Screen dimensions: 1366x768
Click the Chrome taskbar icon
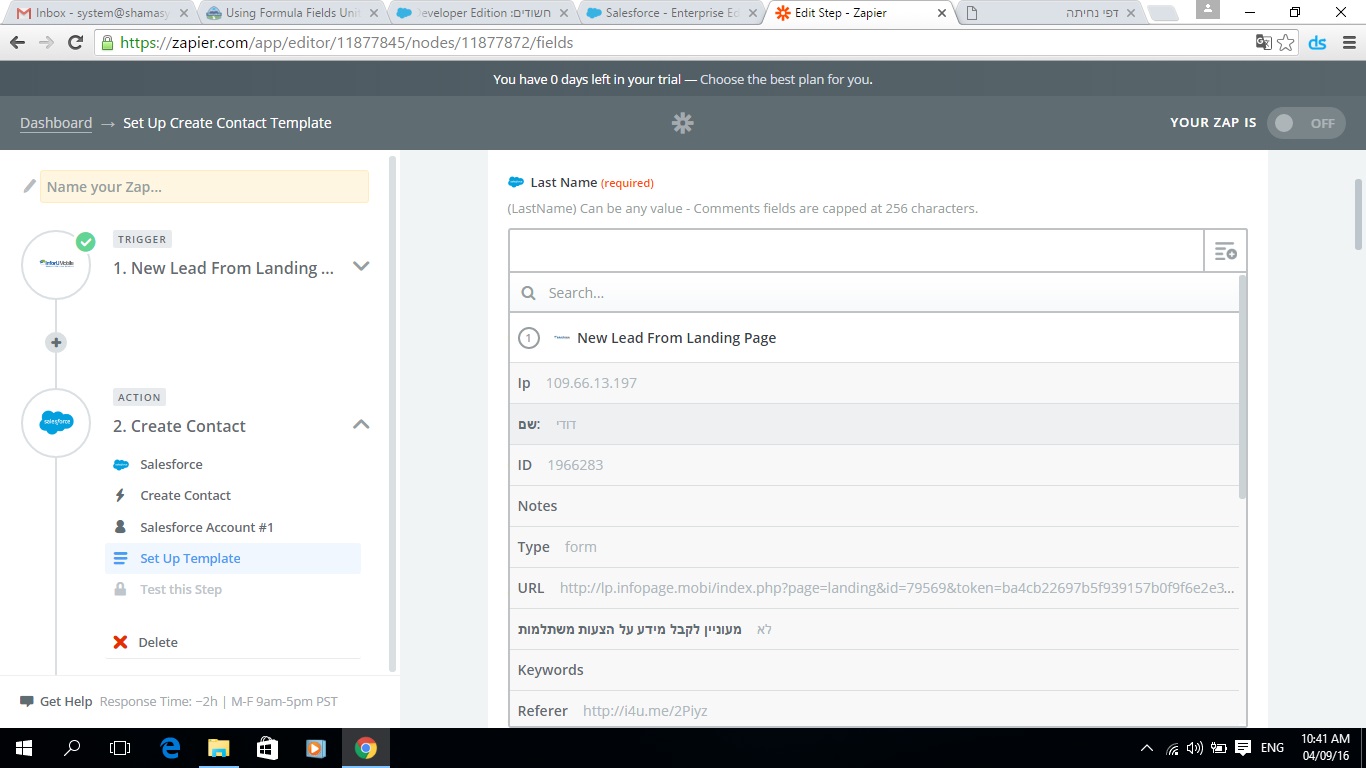(x=366, y=748)
